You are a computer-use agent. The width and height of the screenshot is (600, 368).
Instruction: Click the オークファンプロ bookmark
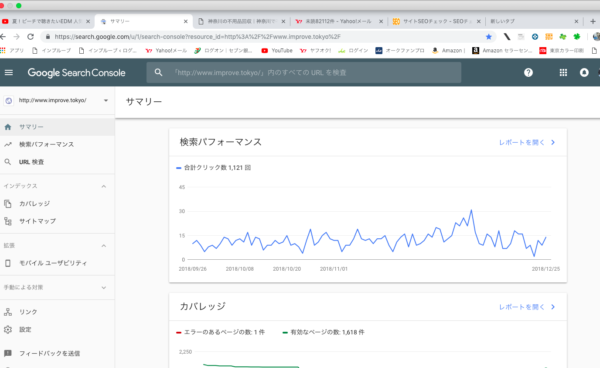[x=400, y=50]
